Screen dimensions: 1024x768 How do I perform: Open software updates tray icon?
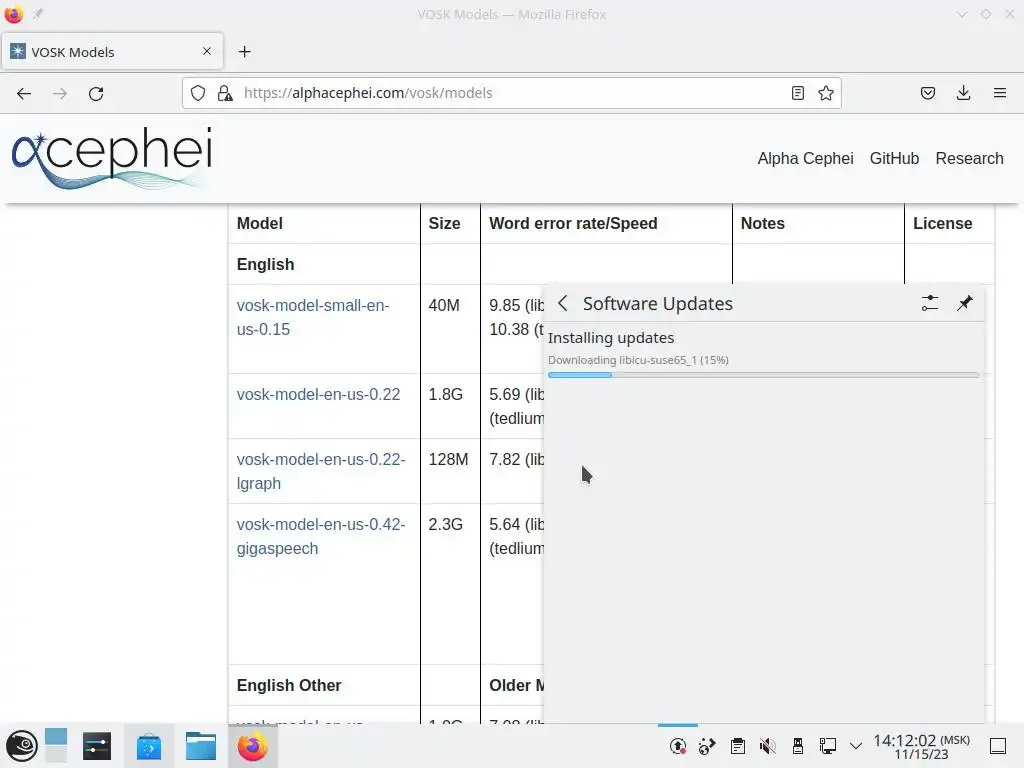point(678,746)
